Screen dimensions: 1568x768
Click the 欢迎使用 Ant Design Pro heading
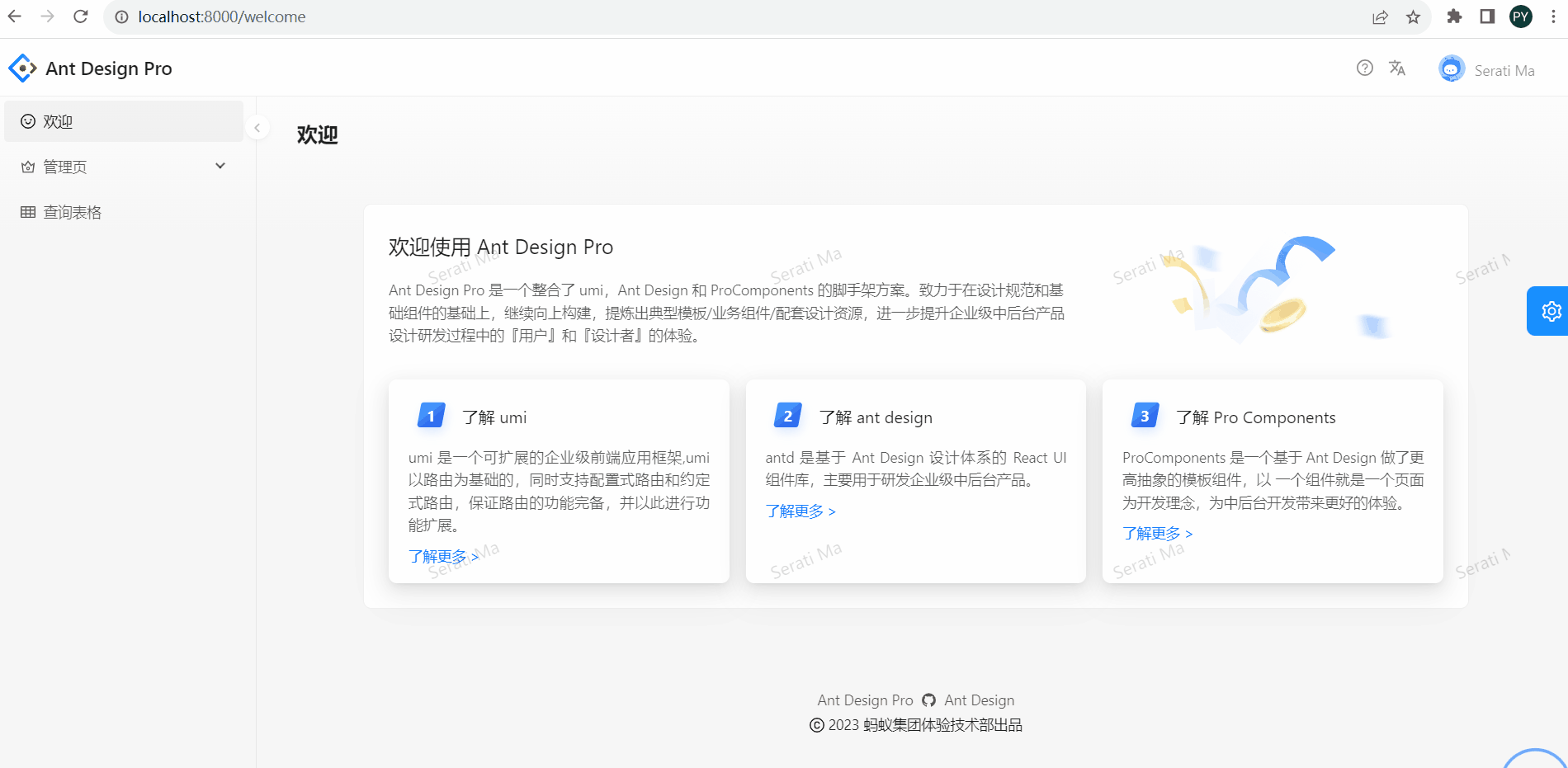pyautogui.click(x=501, y=247)
